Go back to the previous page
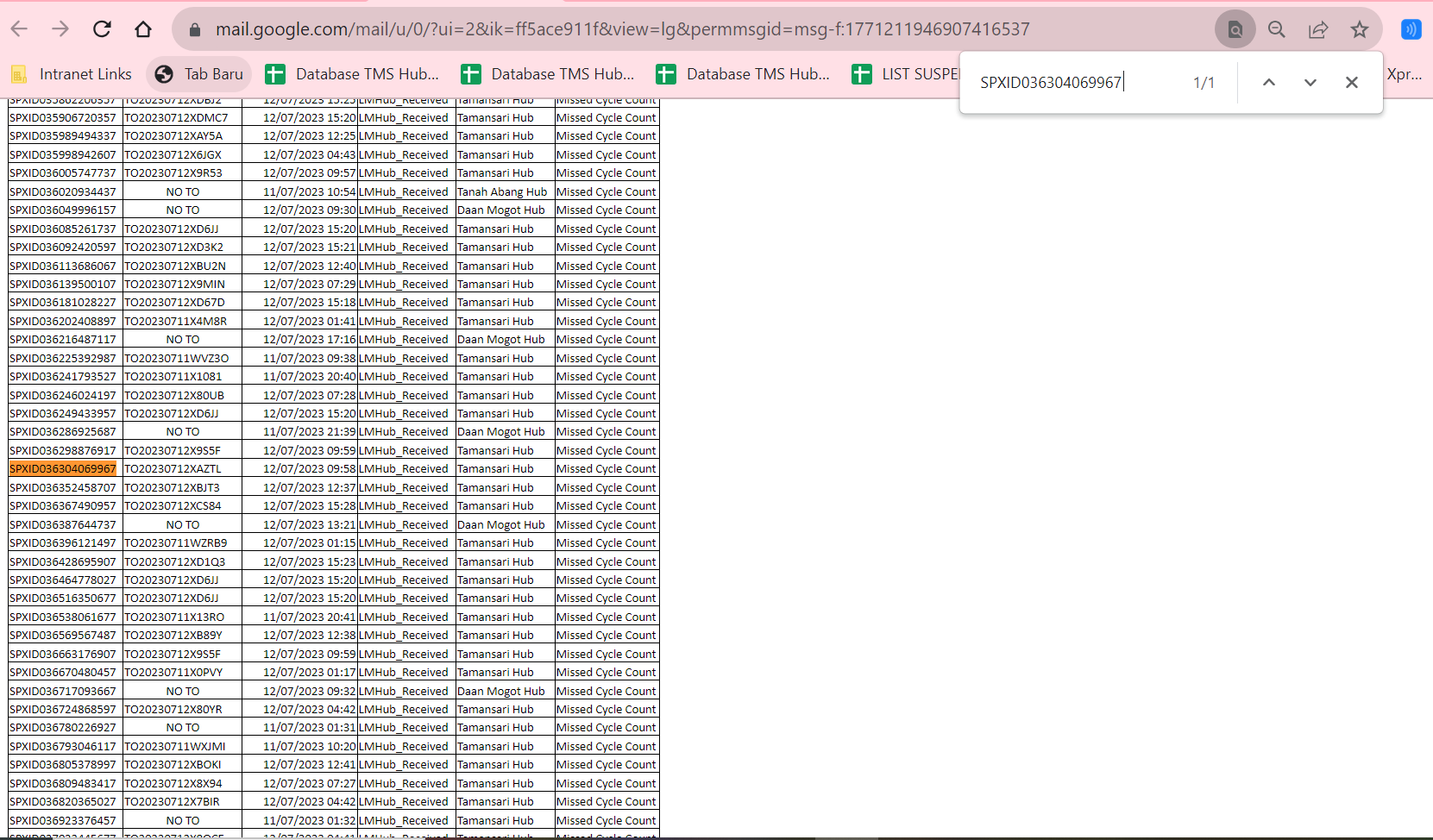1433x840 pixels. (x=19, y=29)
